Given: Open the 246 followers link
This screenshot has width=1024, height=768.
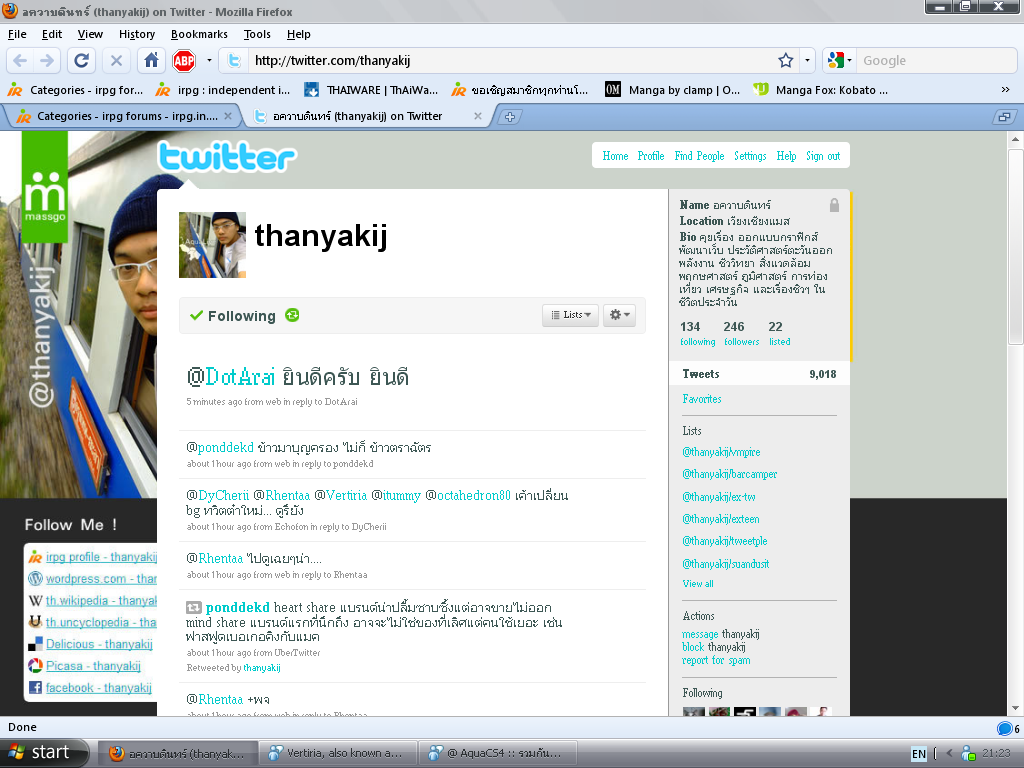Looking at the screenshot, I should 741,333.
